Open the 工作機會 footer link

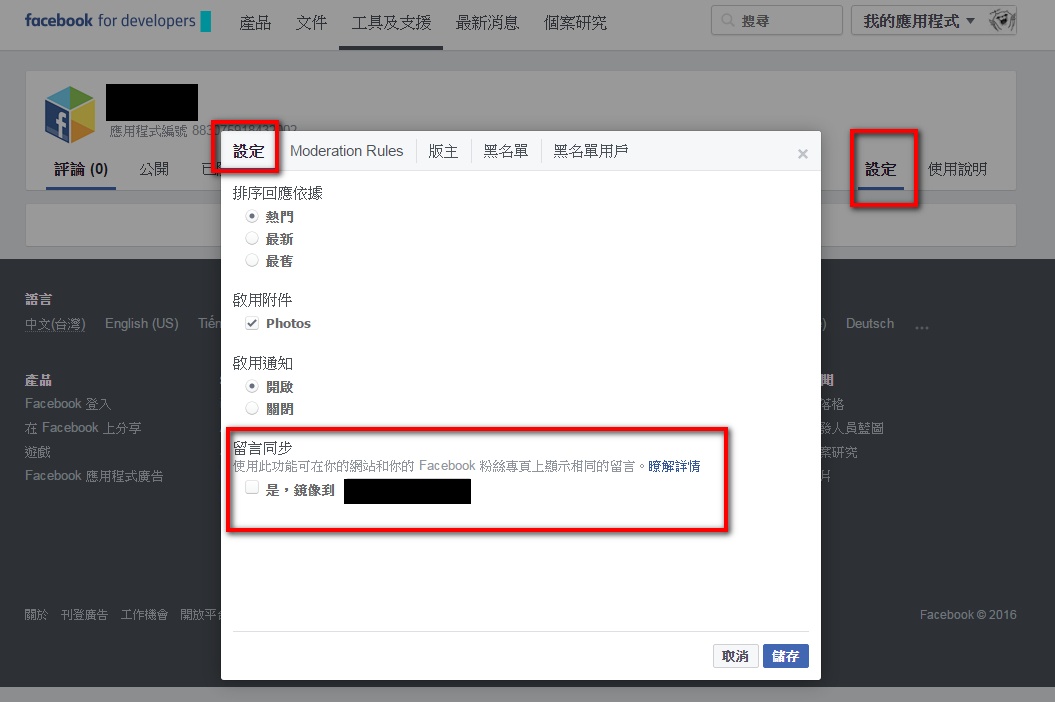pyautogui.click(x=144, y=615)
